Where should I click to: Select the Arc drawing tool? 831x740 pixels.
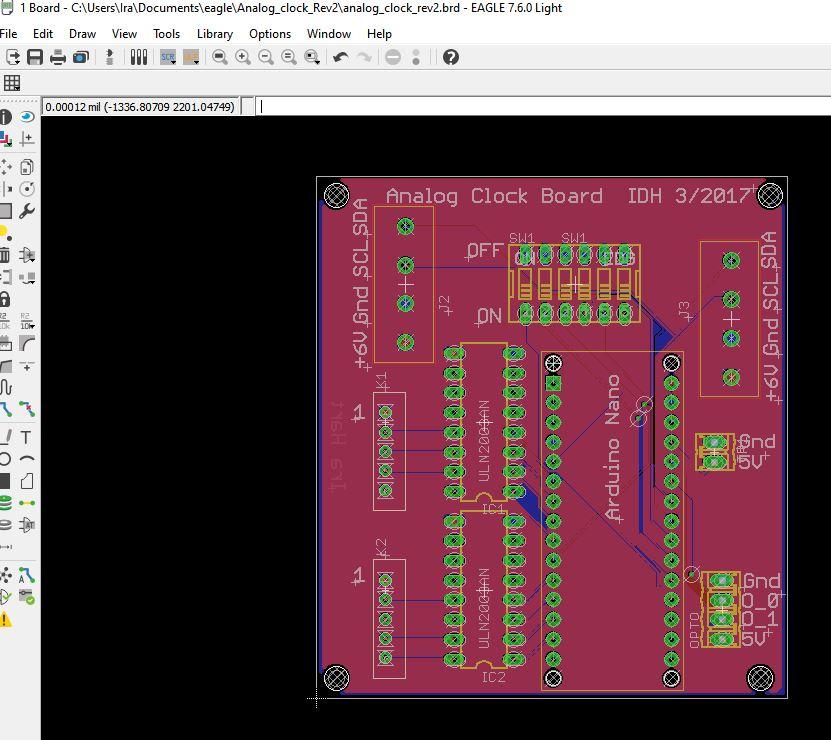(27, 459)
